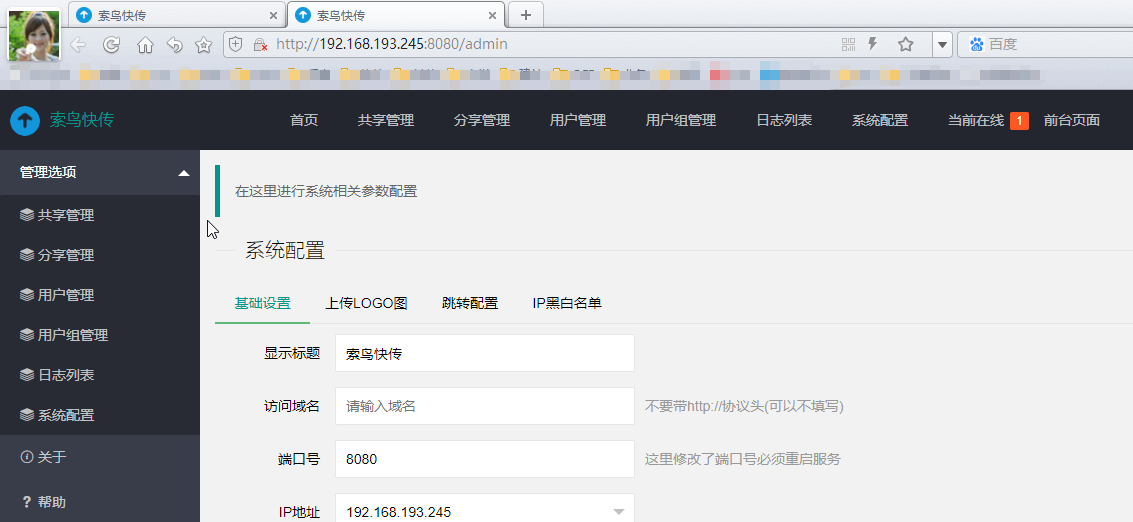Viewport: 1133px width, 522px height.
Task: Go to 前台页面 from the top navigation
Action: click(1071, 120)
